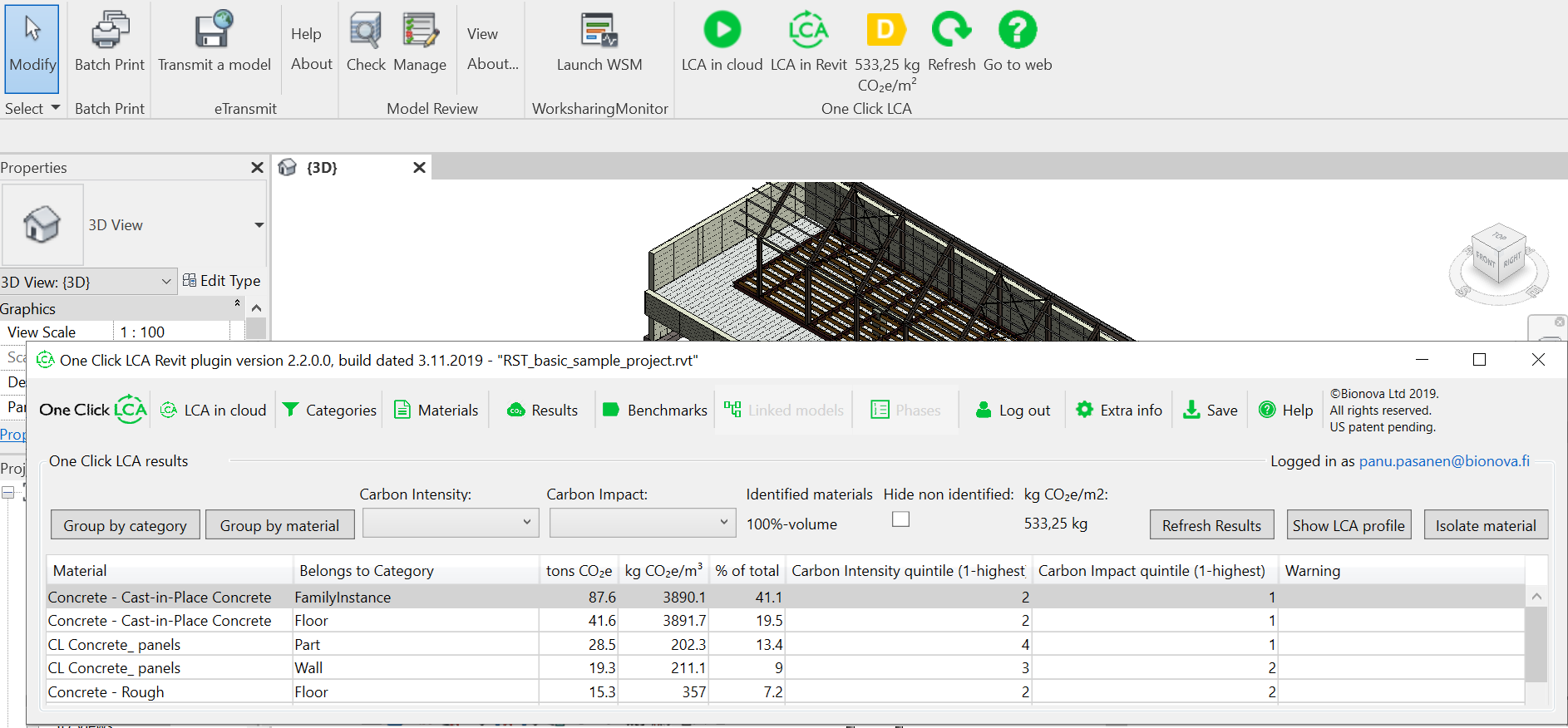
Task: Switch to the {3D} view tab
Action: [x=322, y=167]
